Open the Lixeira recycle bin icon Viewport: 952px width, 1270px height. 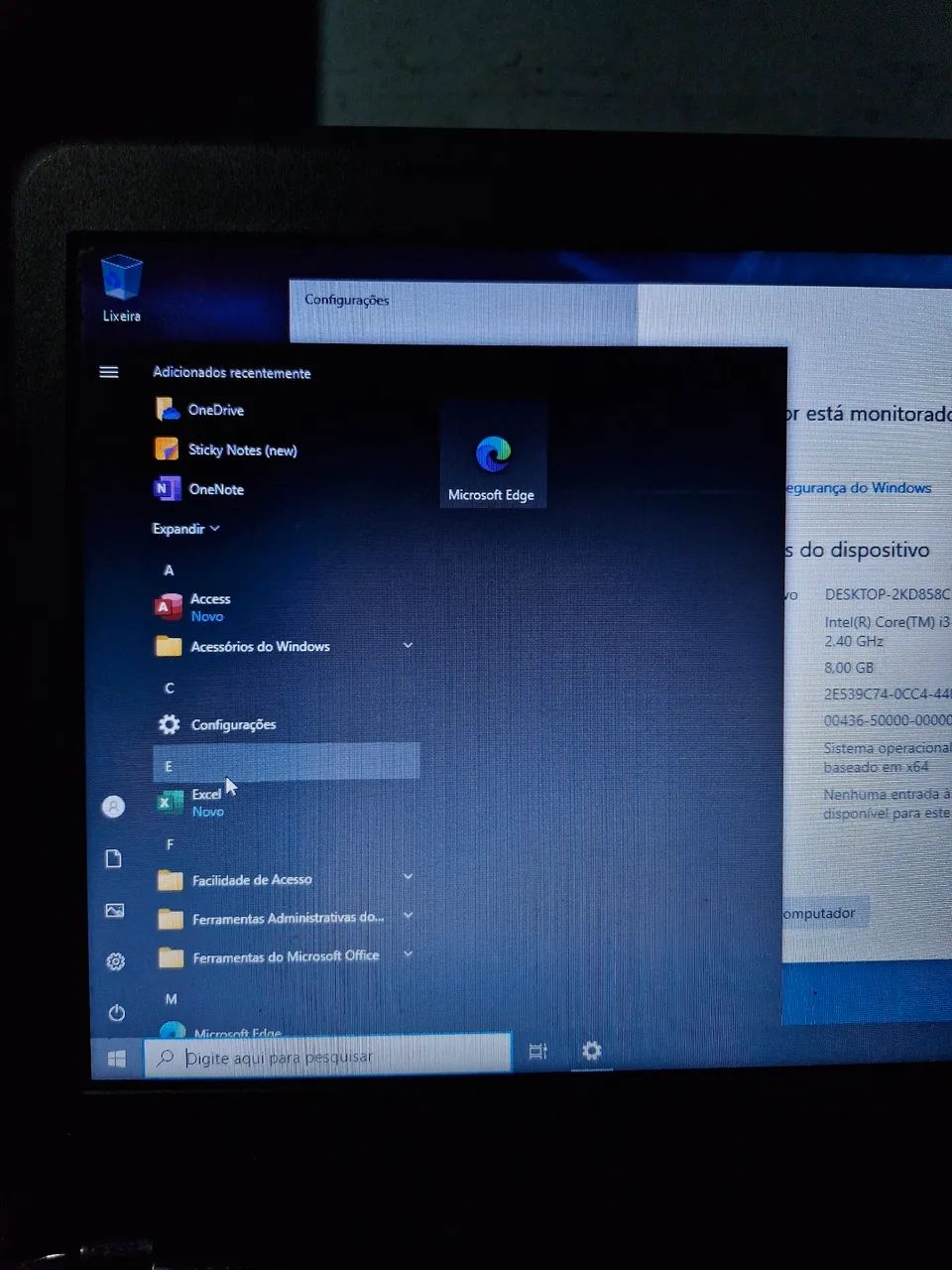[x=122, y=288]
